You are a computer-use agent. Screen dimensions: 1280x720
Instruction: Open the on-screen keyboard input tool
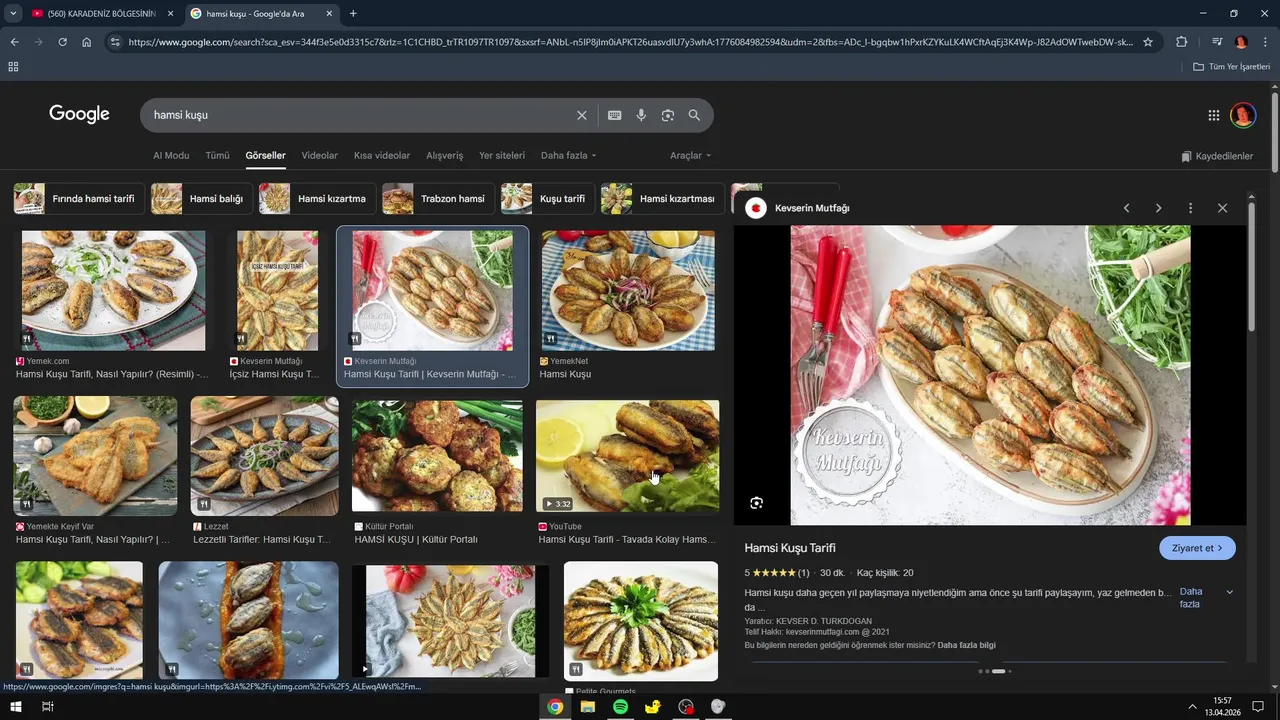[x=615, y=115]
